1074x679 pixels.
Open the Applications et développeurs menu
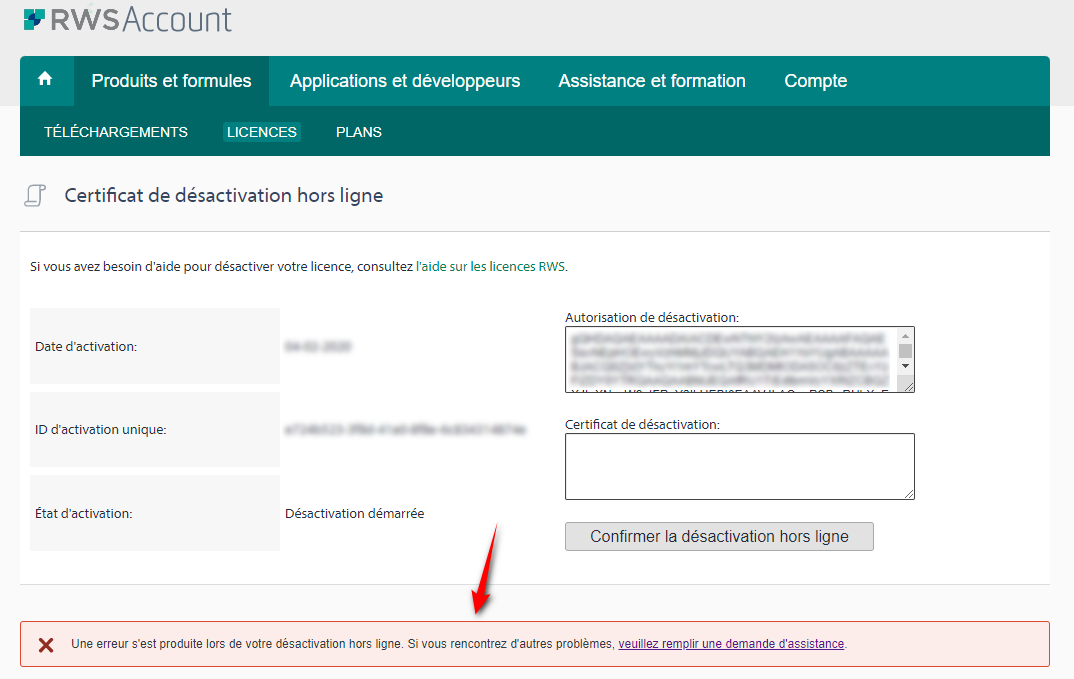(x=404, y=80)
